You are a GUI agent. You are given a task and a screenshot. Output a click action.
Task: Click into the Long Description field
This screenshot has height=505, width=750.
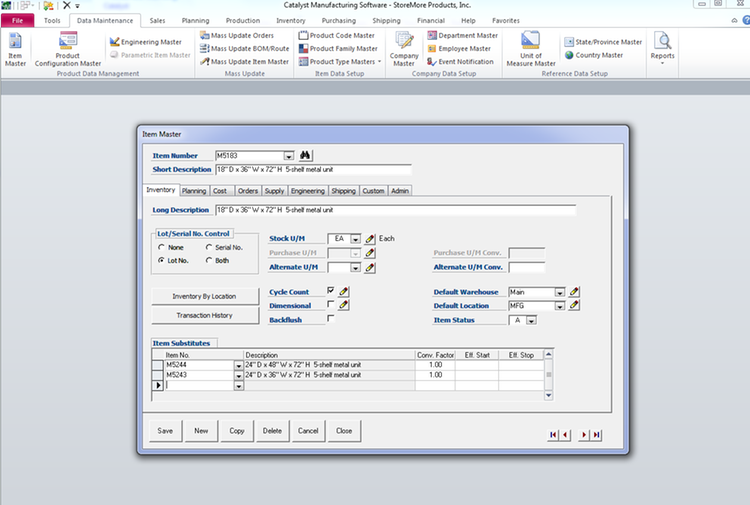point(396,210)
